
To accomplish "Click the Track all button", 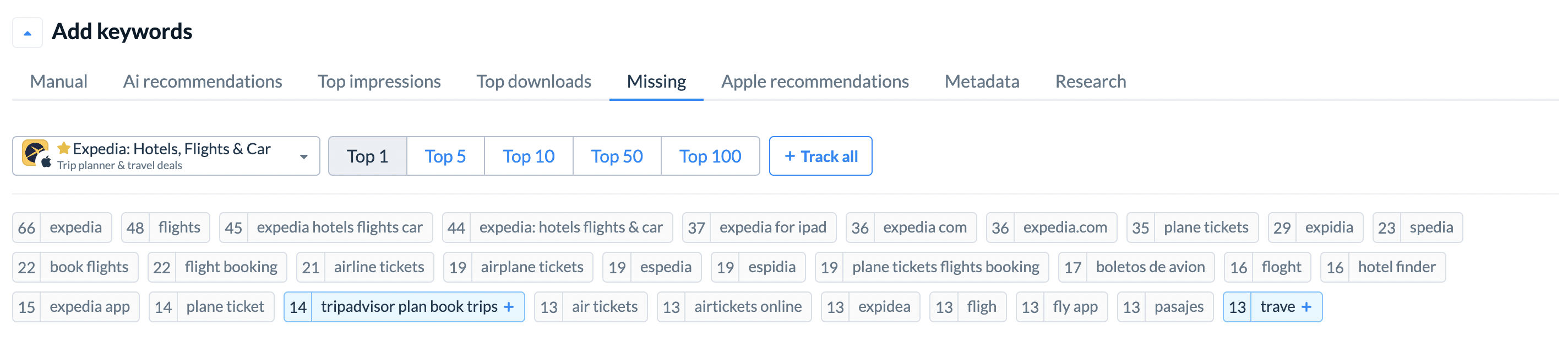I will coord(820,156).
